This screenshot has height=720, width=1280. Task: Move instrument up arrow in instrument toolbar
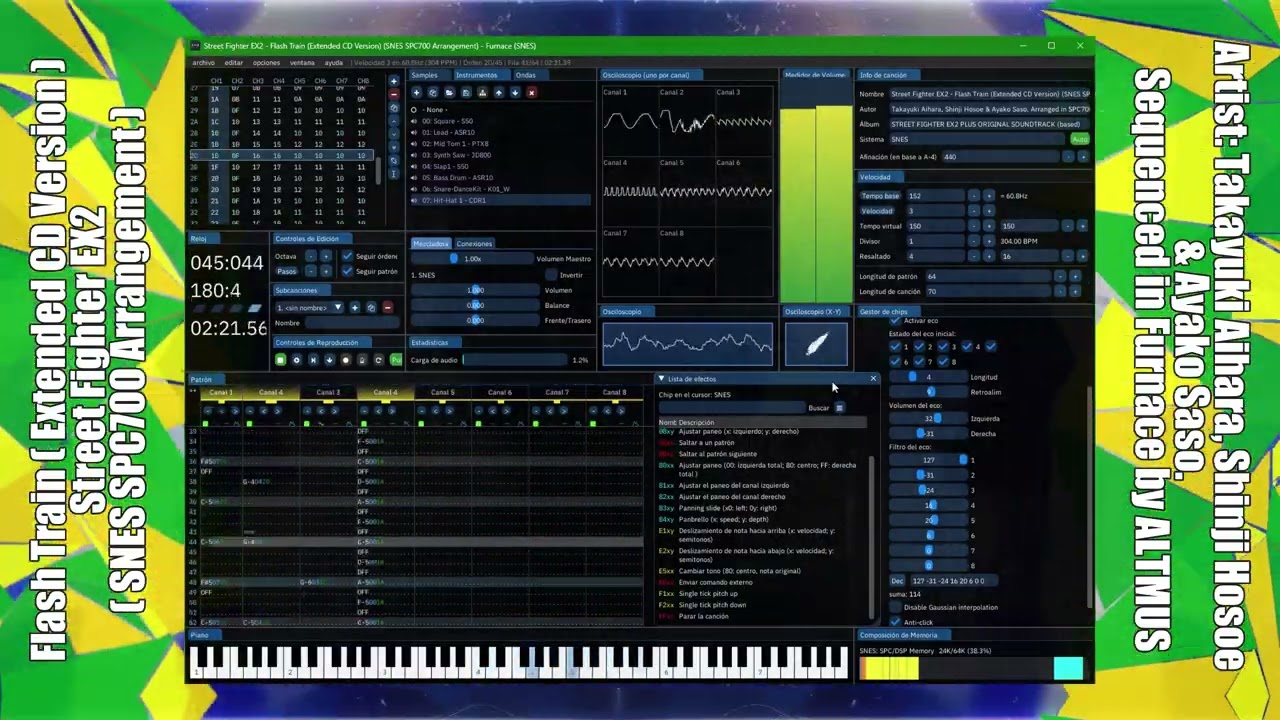tap(499, 92)
